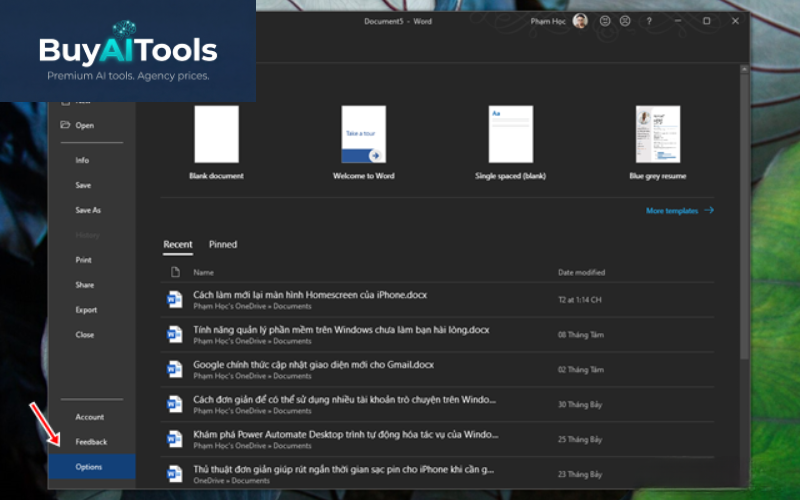Choose Save As in the sidebar

coord(88,210)
